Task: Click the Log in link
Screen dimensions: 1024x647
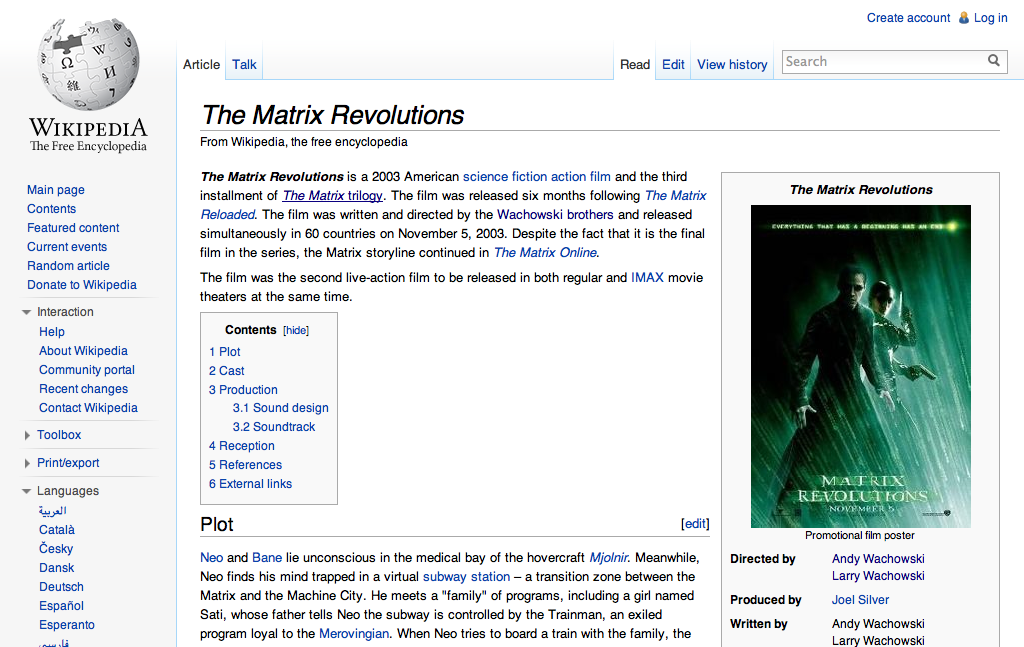Action: (991, 18)
